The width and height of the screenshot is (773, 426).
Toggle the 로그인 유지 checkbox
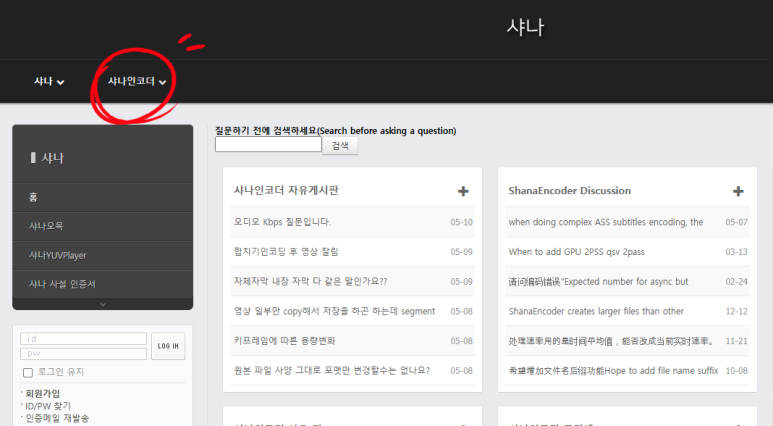pyautogui.click(x=28, y=373)
